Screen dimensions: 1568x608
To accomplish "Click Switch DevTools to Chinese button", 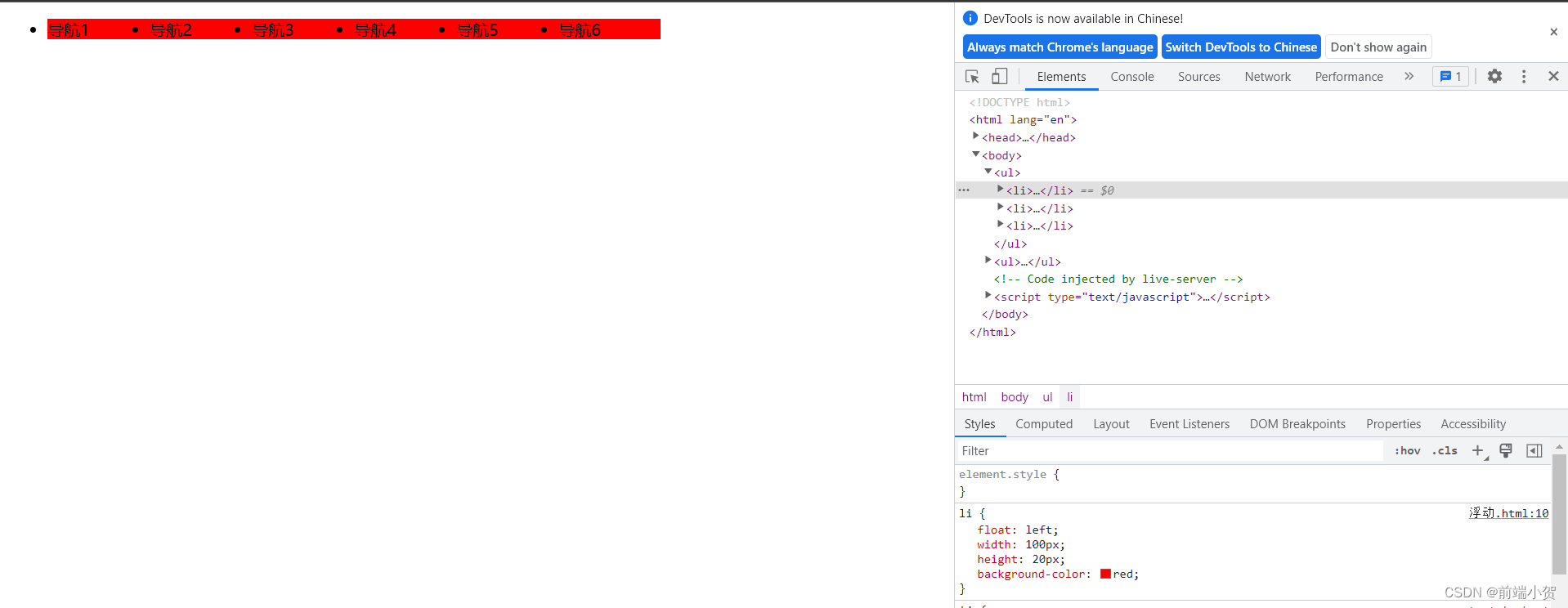I will coord(1241,47).
